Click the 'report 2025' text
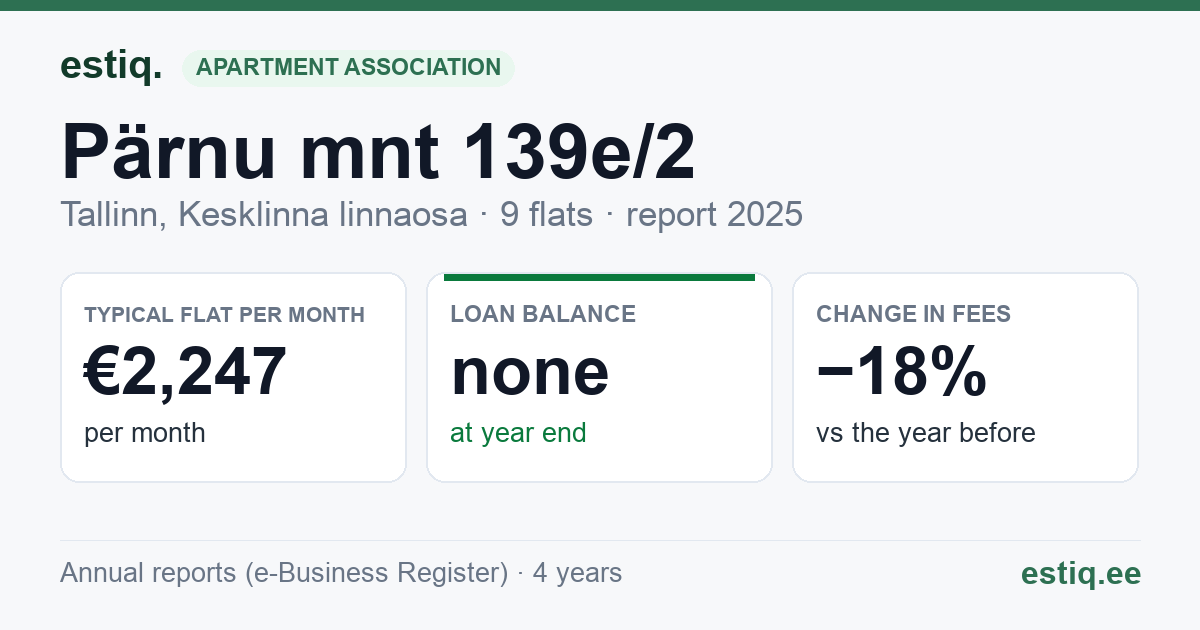Image resolution: width=1200 pixels, height=630 pixels. [x=714, y=215]
